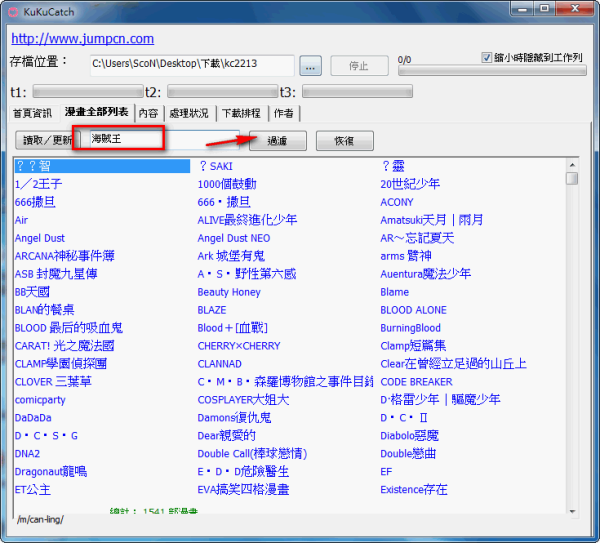Select the 'ACONY' entry
This screenshot has width=600, height=543.
[x=397, y=202]
